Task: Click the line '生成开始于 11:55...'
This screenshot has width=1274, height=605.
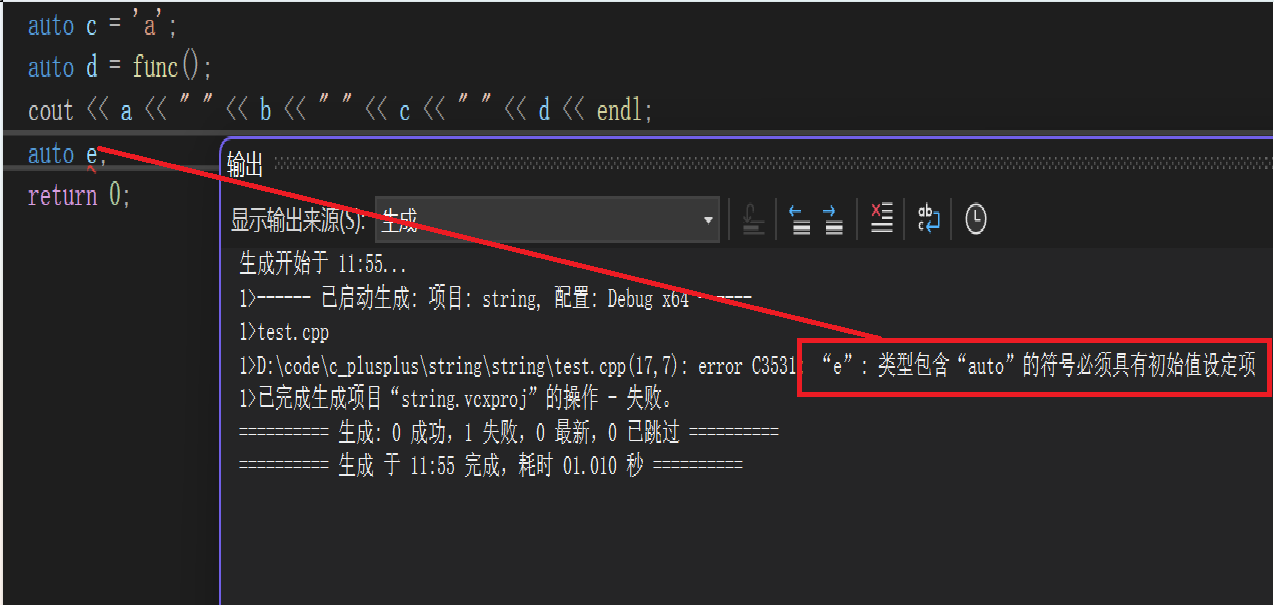Action: coord(323,265)
